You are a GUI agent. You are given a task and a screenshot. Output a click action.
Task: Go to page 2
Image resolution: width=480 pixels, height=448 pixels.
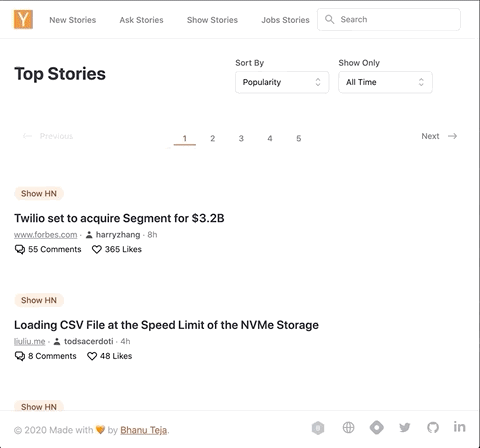pyautogui.click(x=213, y=138)
